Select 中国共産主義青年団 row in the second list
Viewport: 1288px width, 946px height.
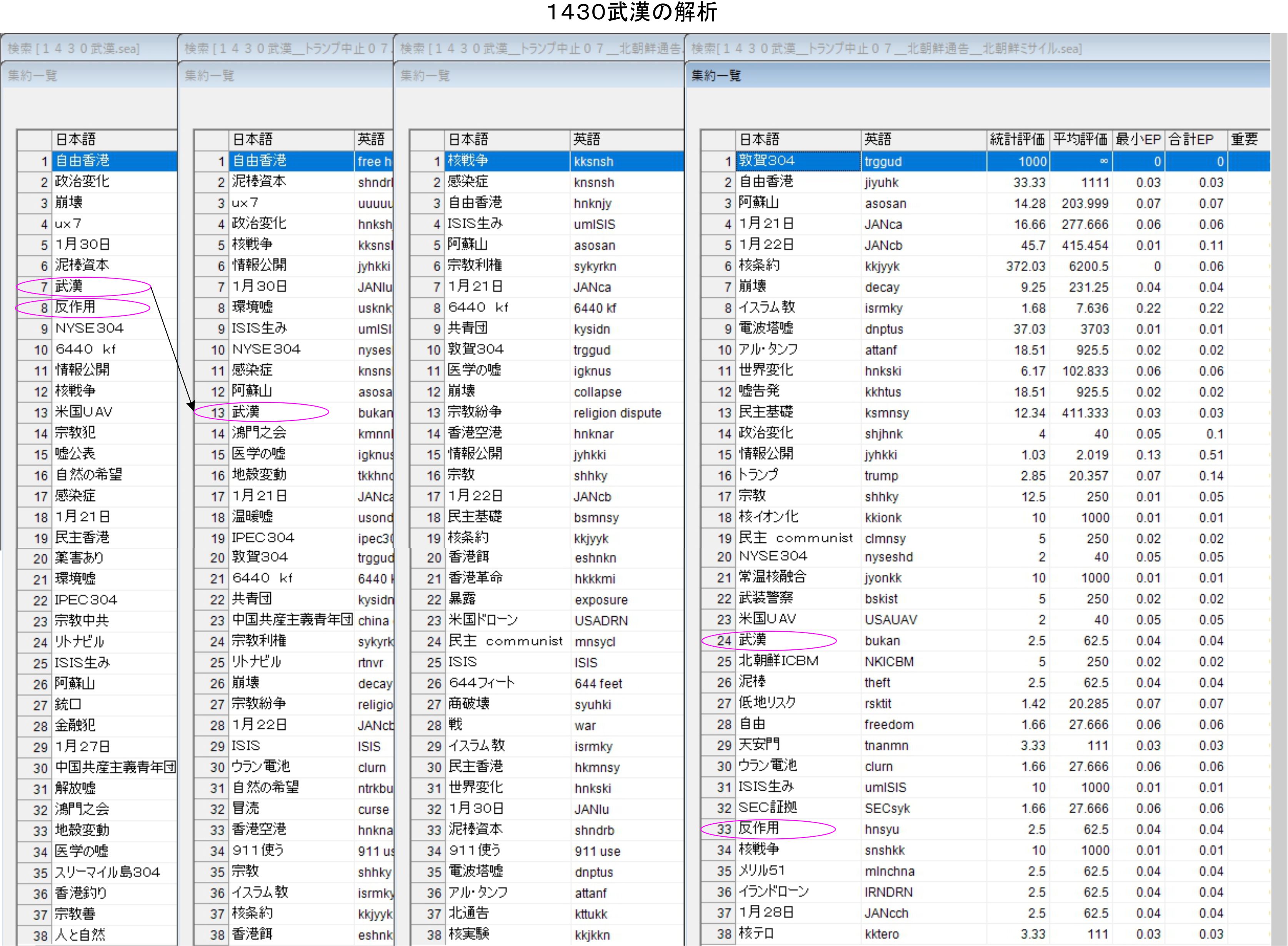pyautogui.click(x=292, y=620)
